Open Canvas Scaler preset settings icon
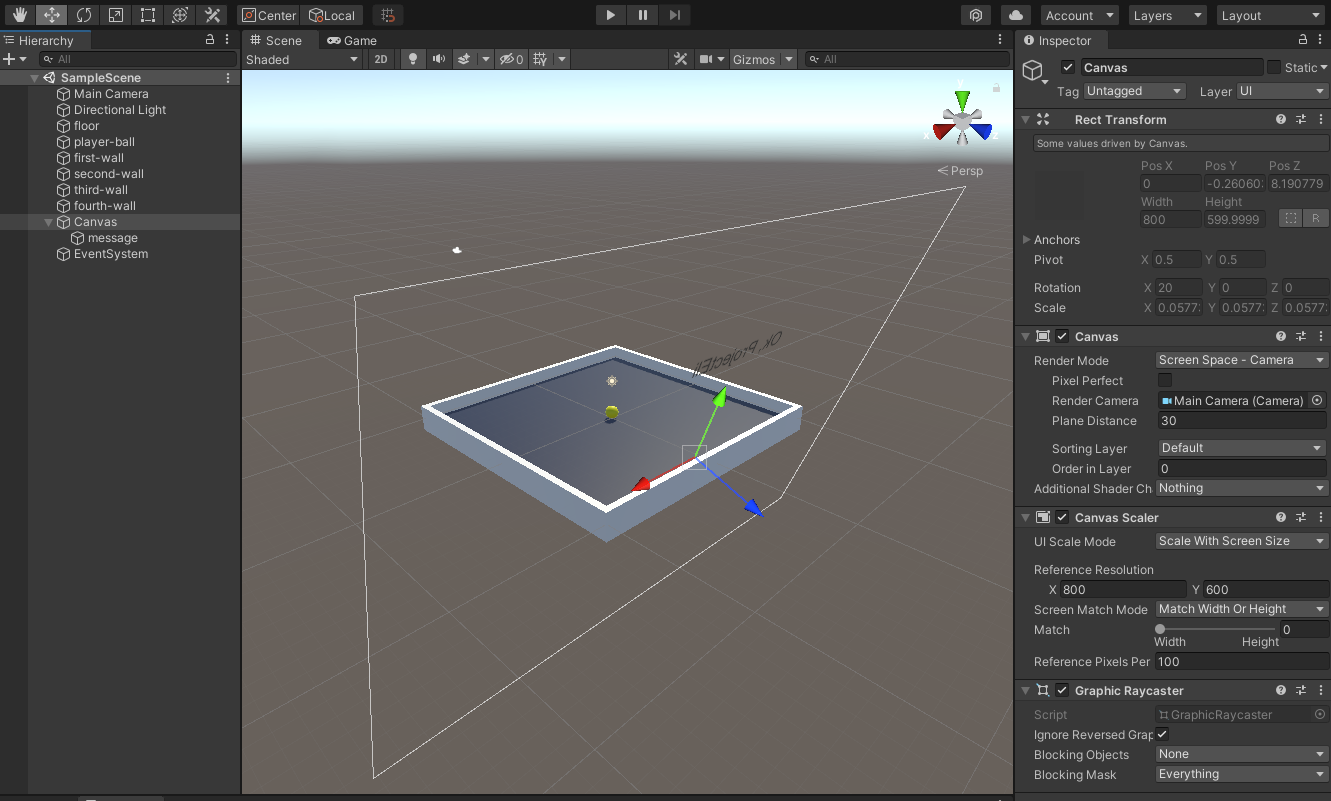 [x=1301, y=517]
